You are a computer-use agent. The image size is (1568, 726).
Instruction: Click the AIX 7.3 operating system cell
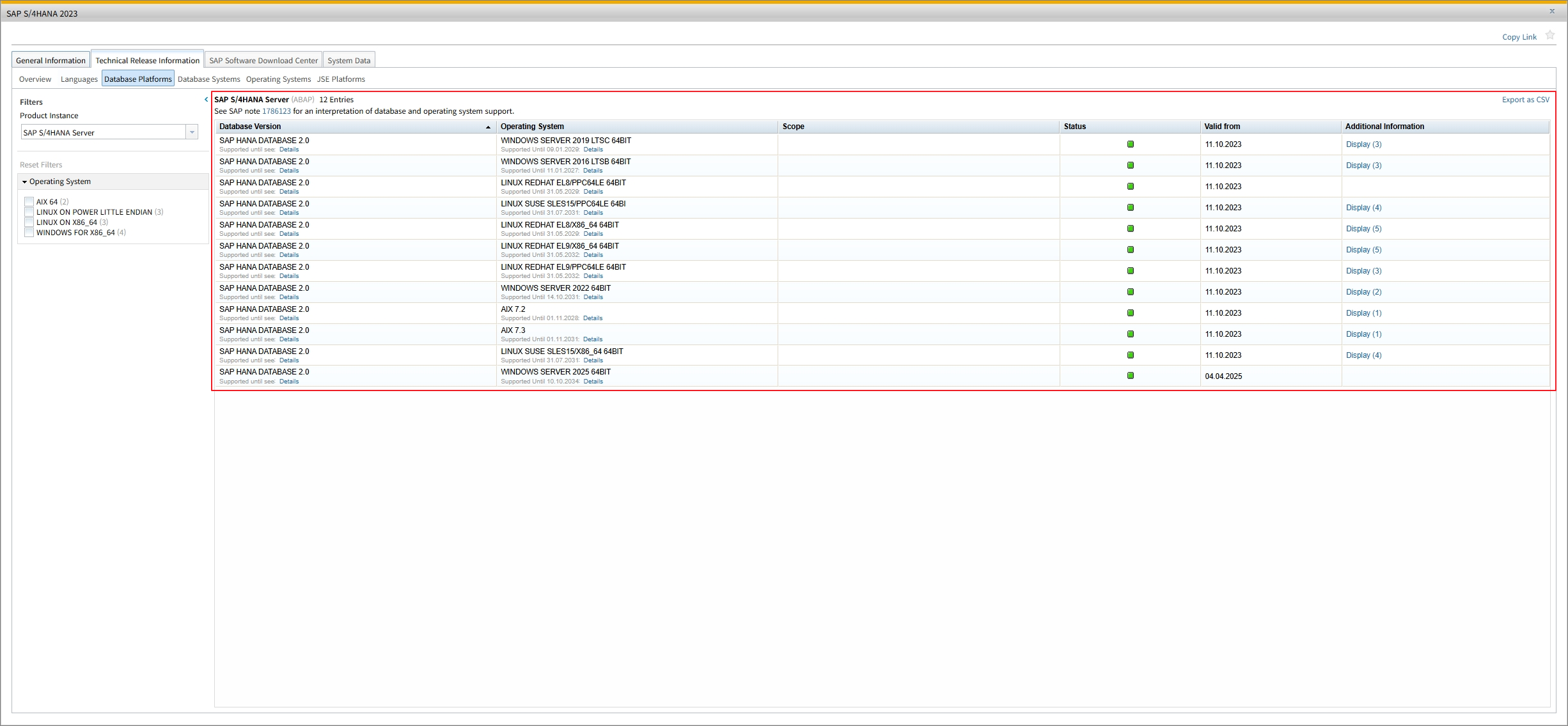(x=637, y=334)
